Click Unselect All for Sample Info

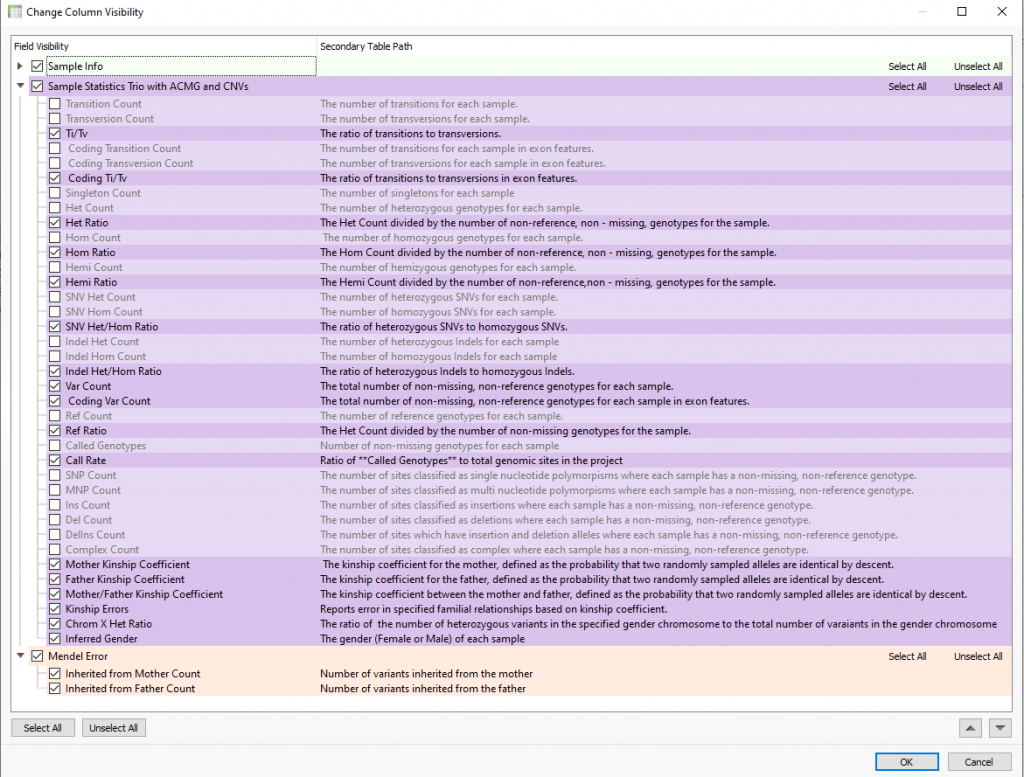pyautogui.click(x=977, y=65)
